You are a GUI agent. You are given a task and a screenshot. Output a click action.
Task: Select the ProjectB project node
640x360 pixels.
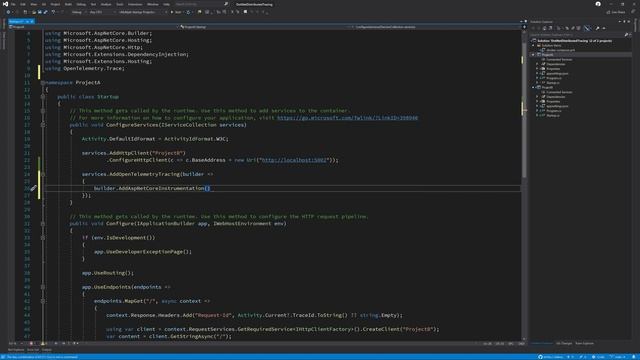pos(547,87)
